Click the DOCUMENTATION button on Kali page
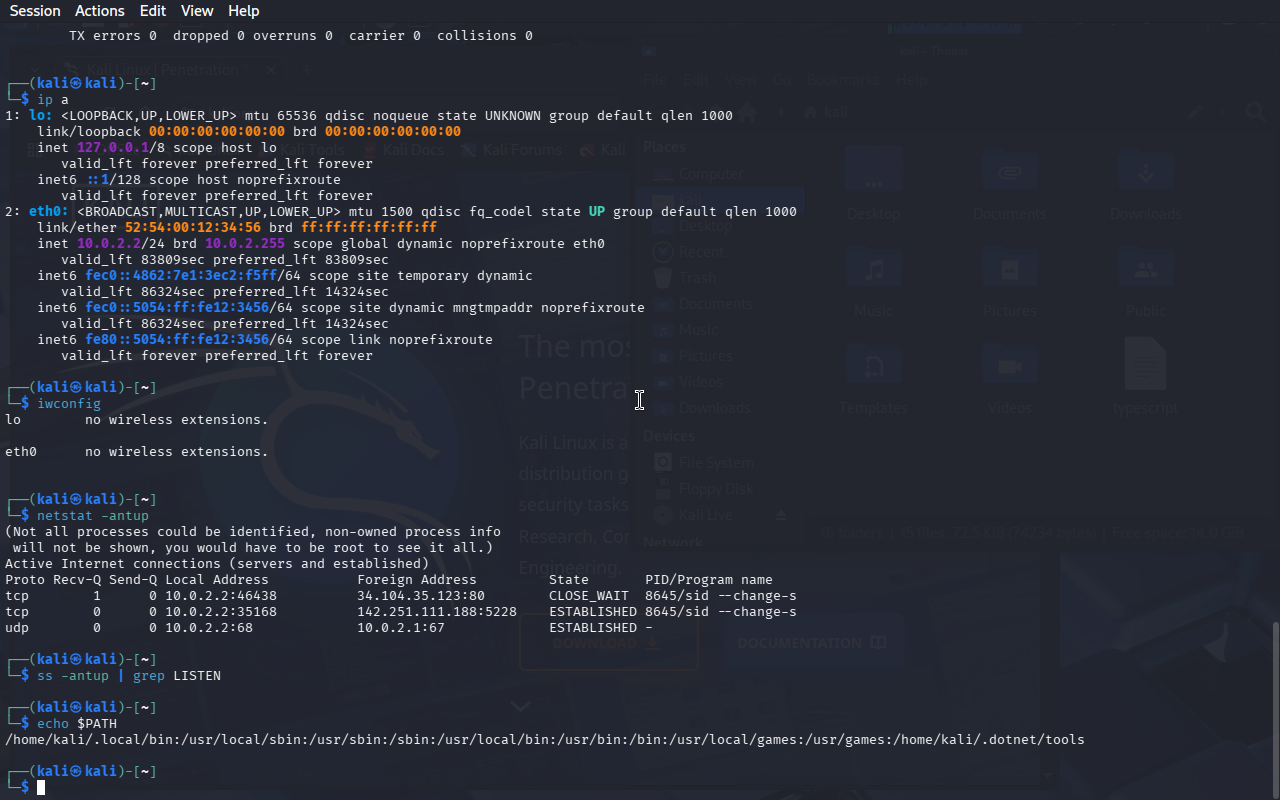 pyautogui.click(x=812, y=643)
